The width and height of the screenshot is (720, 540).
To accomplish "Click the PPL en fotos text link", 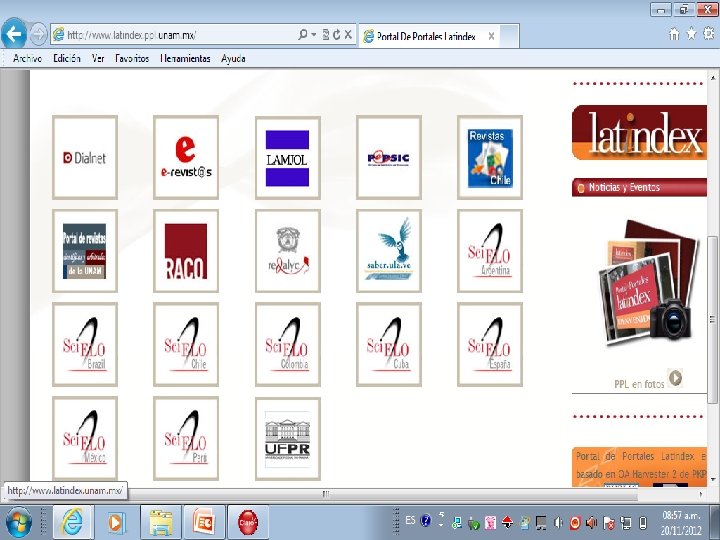I will tap(639, 384).
